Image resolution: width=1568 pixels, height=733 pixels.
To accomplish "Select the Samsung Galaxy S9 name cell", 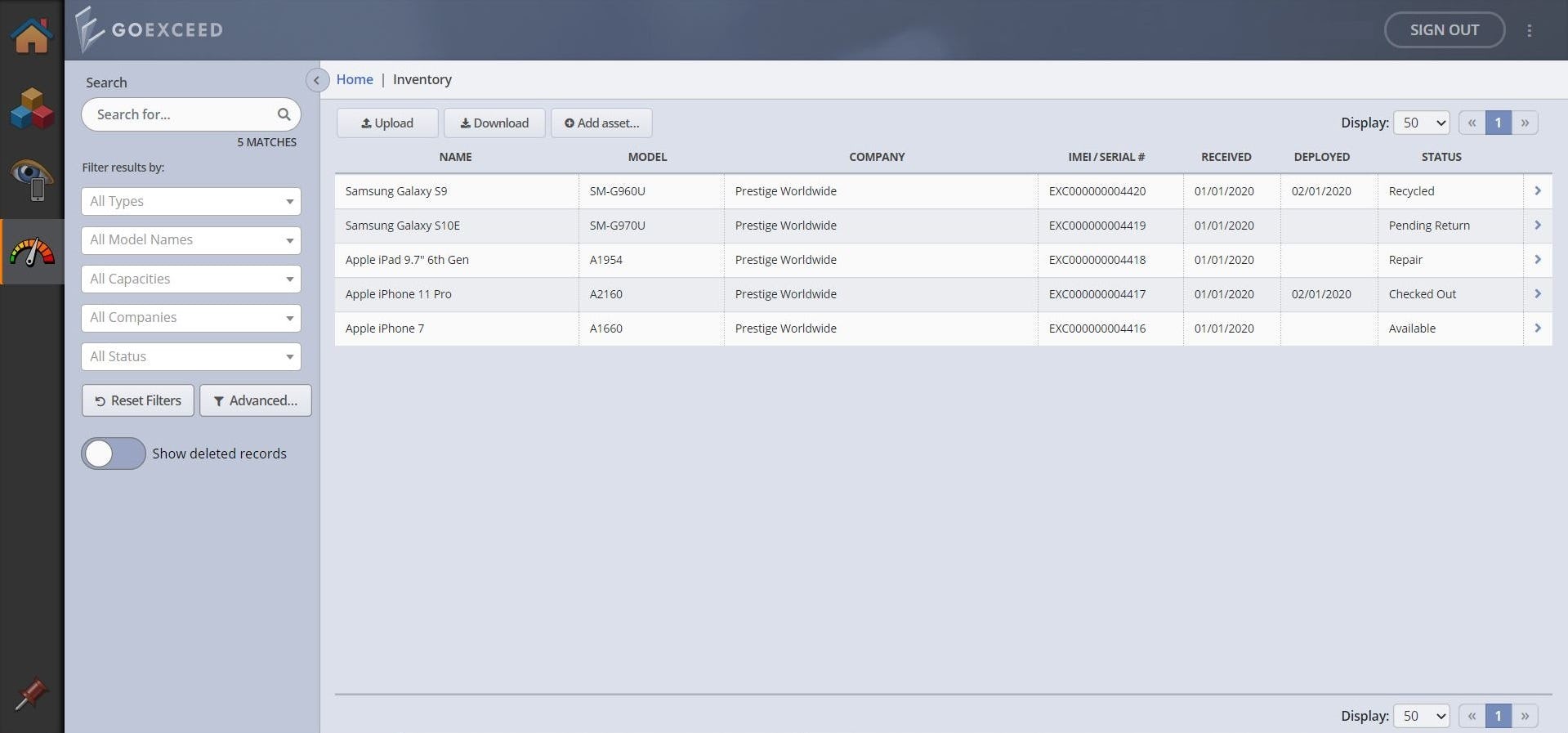I will [457, 190].
